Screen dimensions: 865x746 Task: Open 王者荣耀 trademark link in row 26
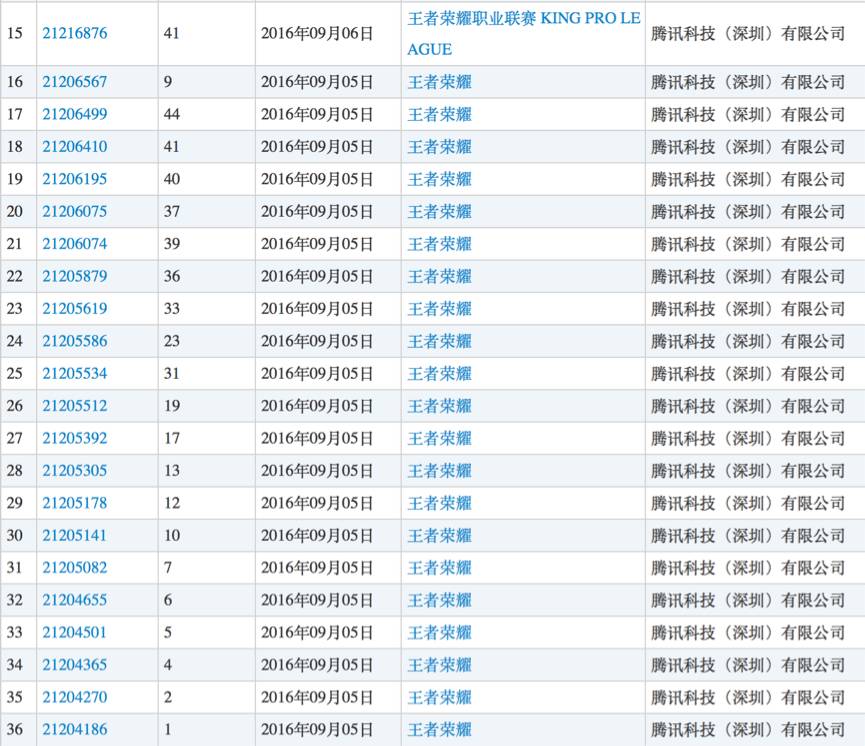pyautogui.click(x=440, y=406)
